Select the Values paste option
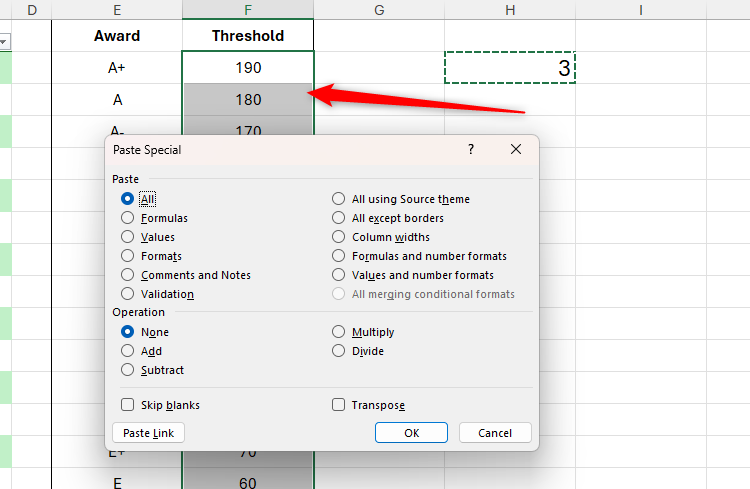750x489 pixels. click(127, 237)
